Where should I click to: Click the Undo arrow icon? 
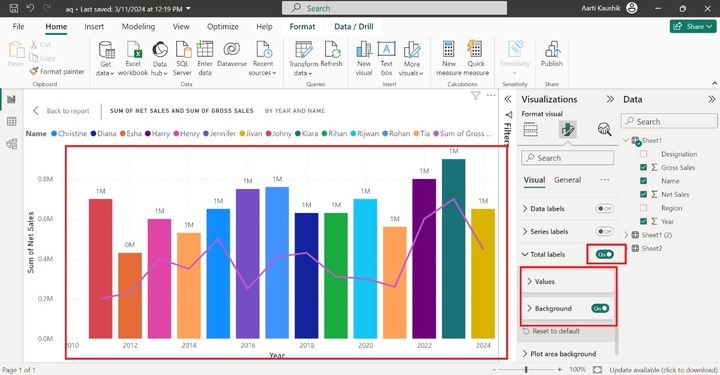tap(30, 8)
